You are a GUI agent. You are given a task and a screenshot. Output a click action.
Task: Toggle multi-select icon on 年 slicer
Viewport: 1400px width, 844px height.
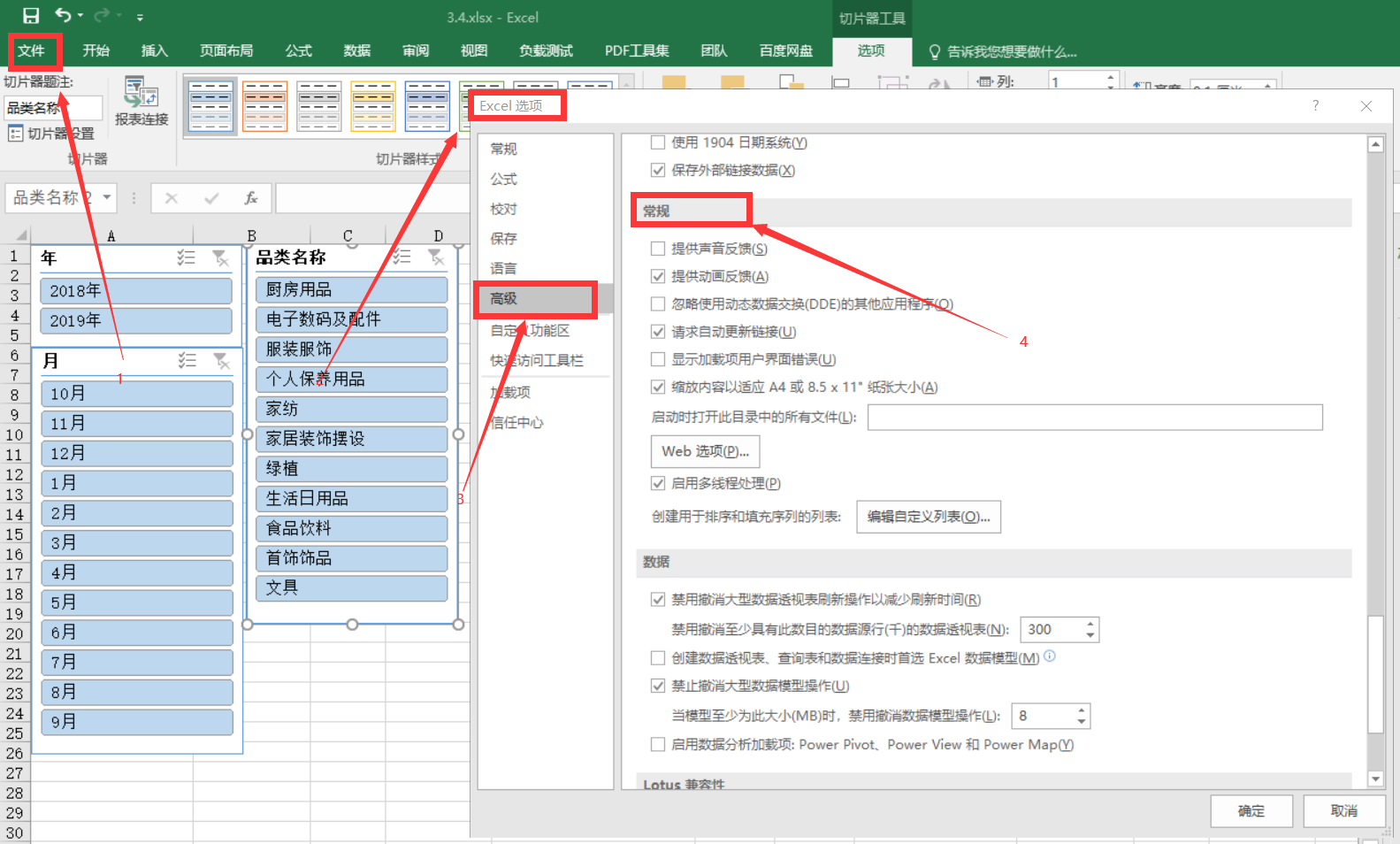[186, 257]
